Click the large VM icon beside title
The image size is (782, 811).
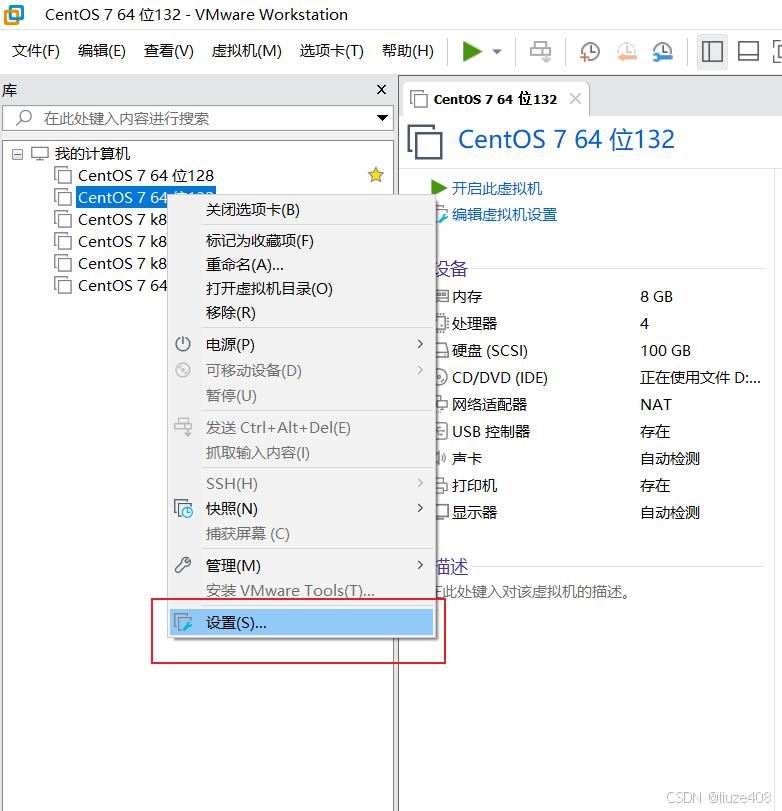[425, 141]
